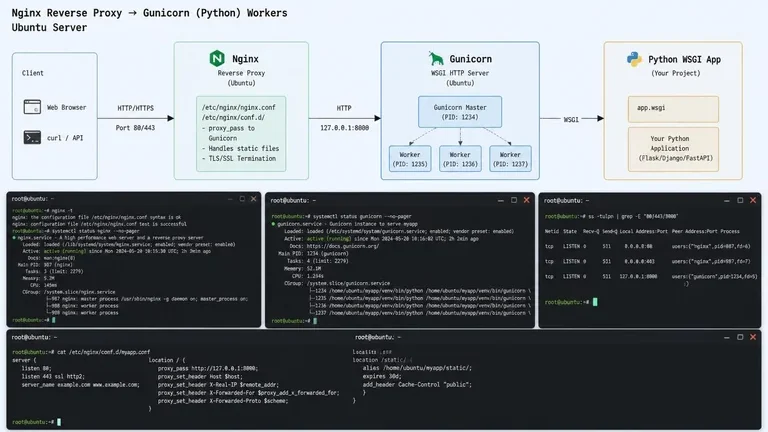Close the nginx status terminal window
Image resolution: width=768 pixels, height=432 pixels.
pos(253,199)
